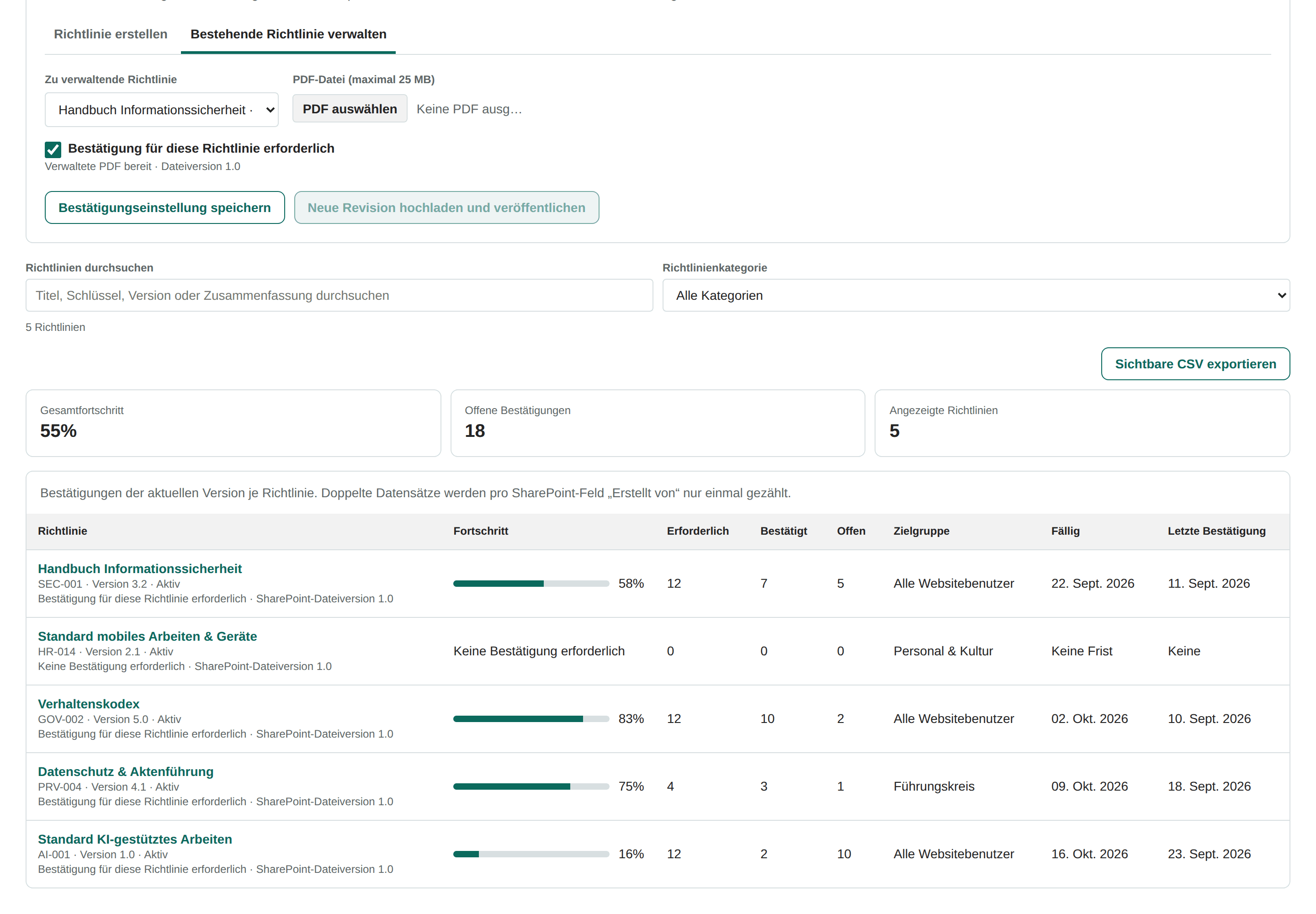Focus the Richtlinien durchsuchen search field
This screenshot has width=1316, height=914.
339,296
